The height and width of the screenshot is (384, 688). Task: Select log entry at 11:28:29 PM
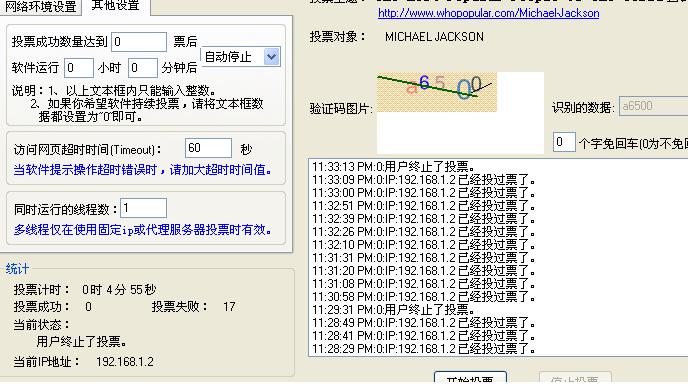coord(424,349)
